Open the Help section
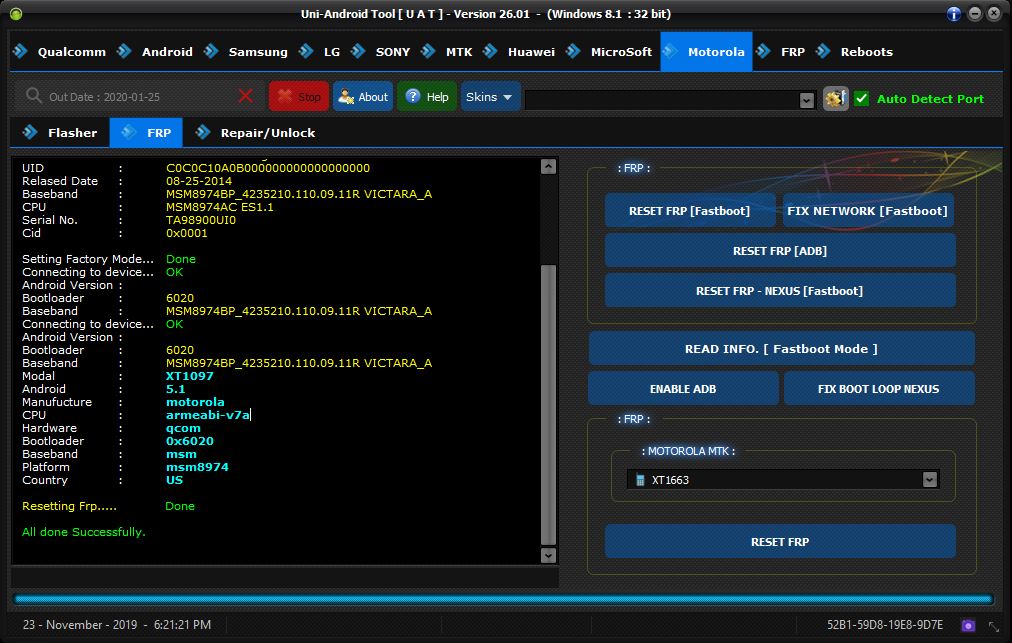 [x=427, y=97]
